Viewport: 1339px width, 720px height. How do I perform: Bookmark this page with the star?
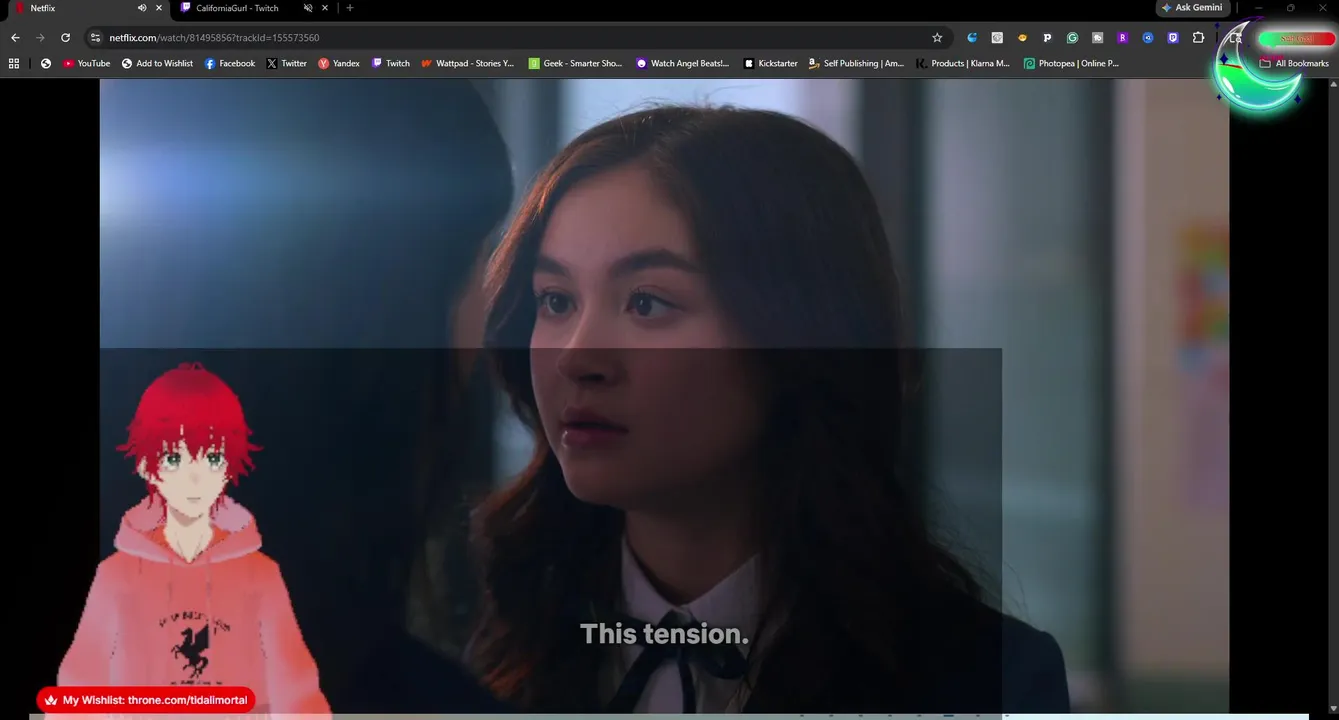[937, 38]
